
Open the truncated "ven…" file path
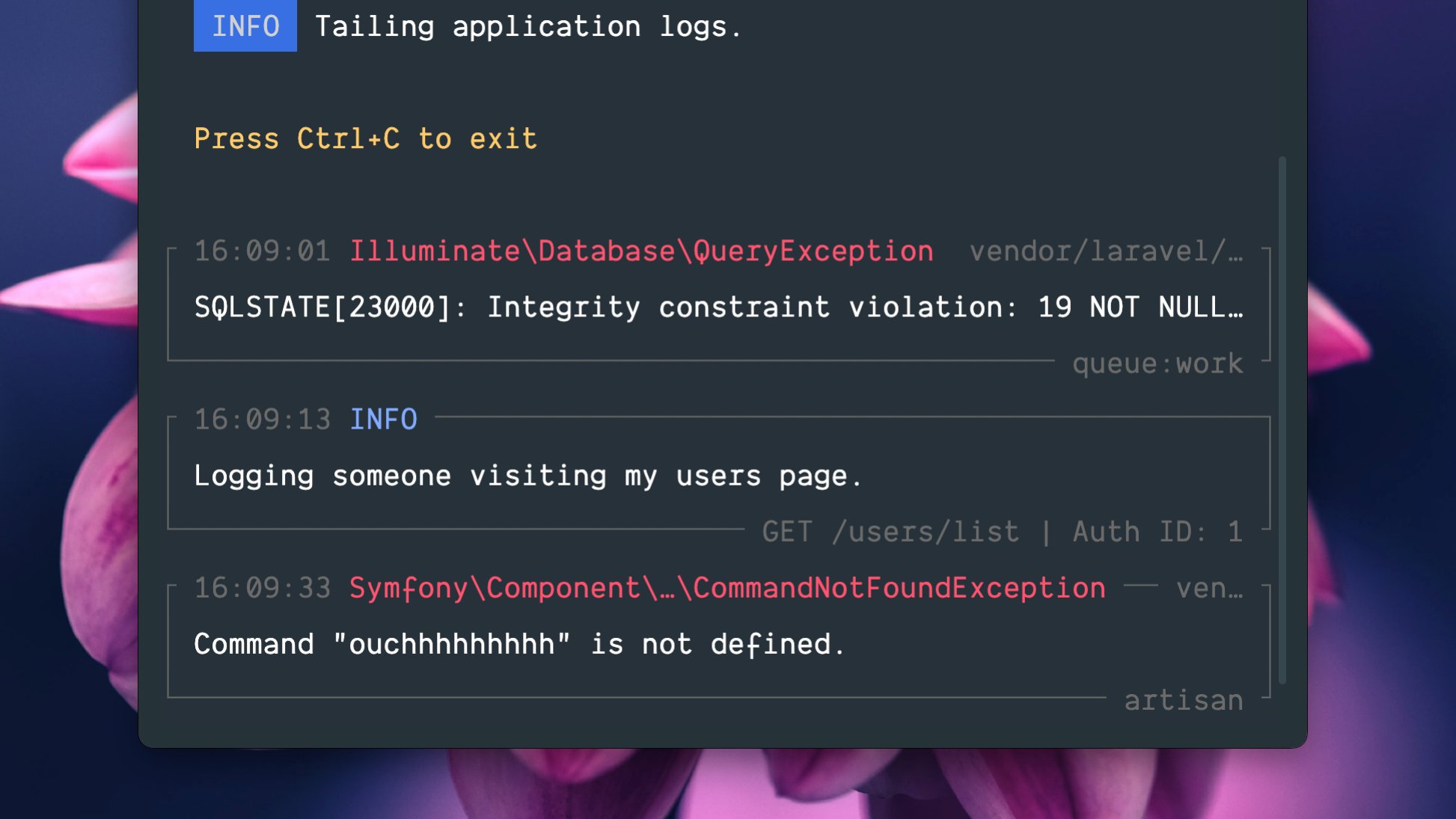coord(1209,588)
